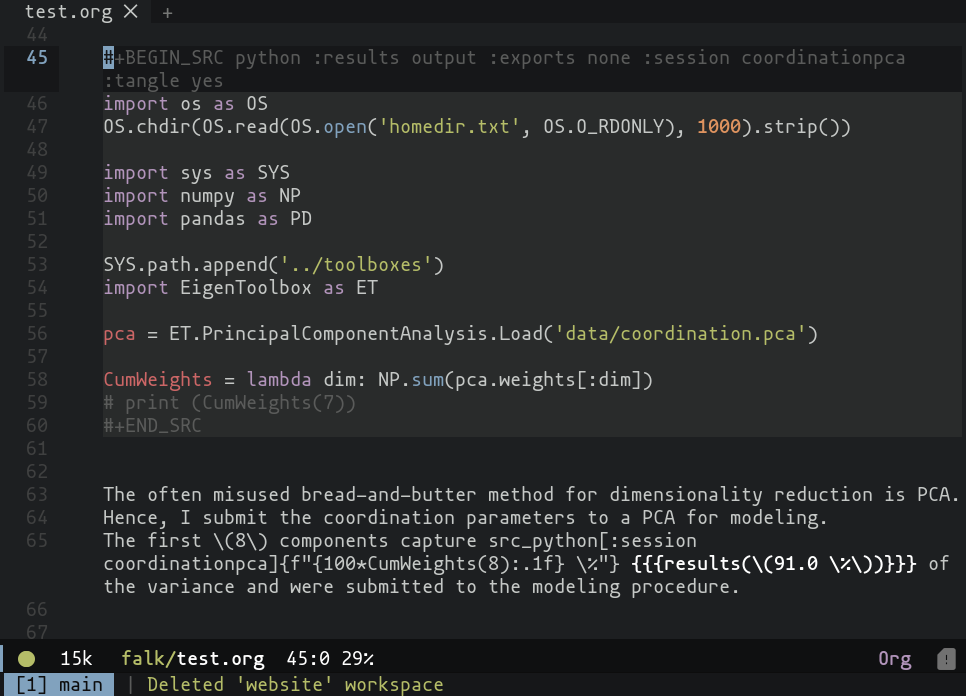
Task: Click the yellow buffer-modified indicator circle
Action: (27, 659)
